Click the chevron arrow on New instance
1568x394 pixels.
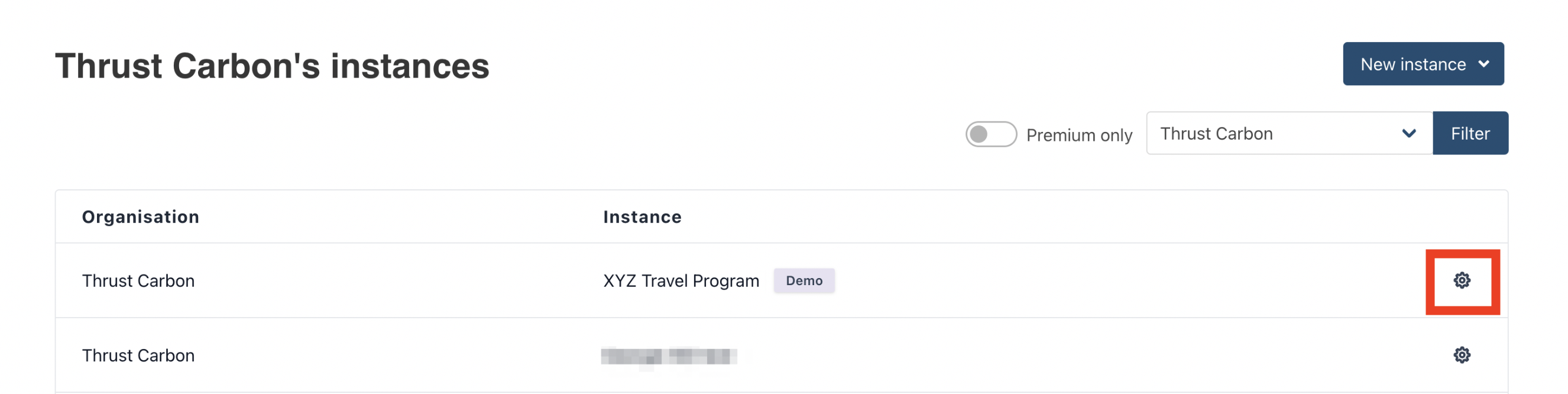(x=1483, y=64)
